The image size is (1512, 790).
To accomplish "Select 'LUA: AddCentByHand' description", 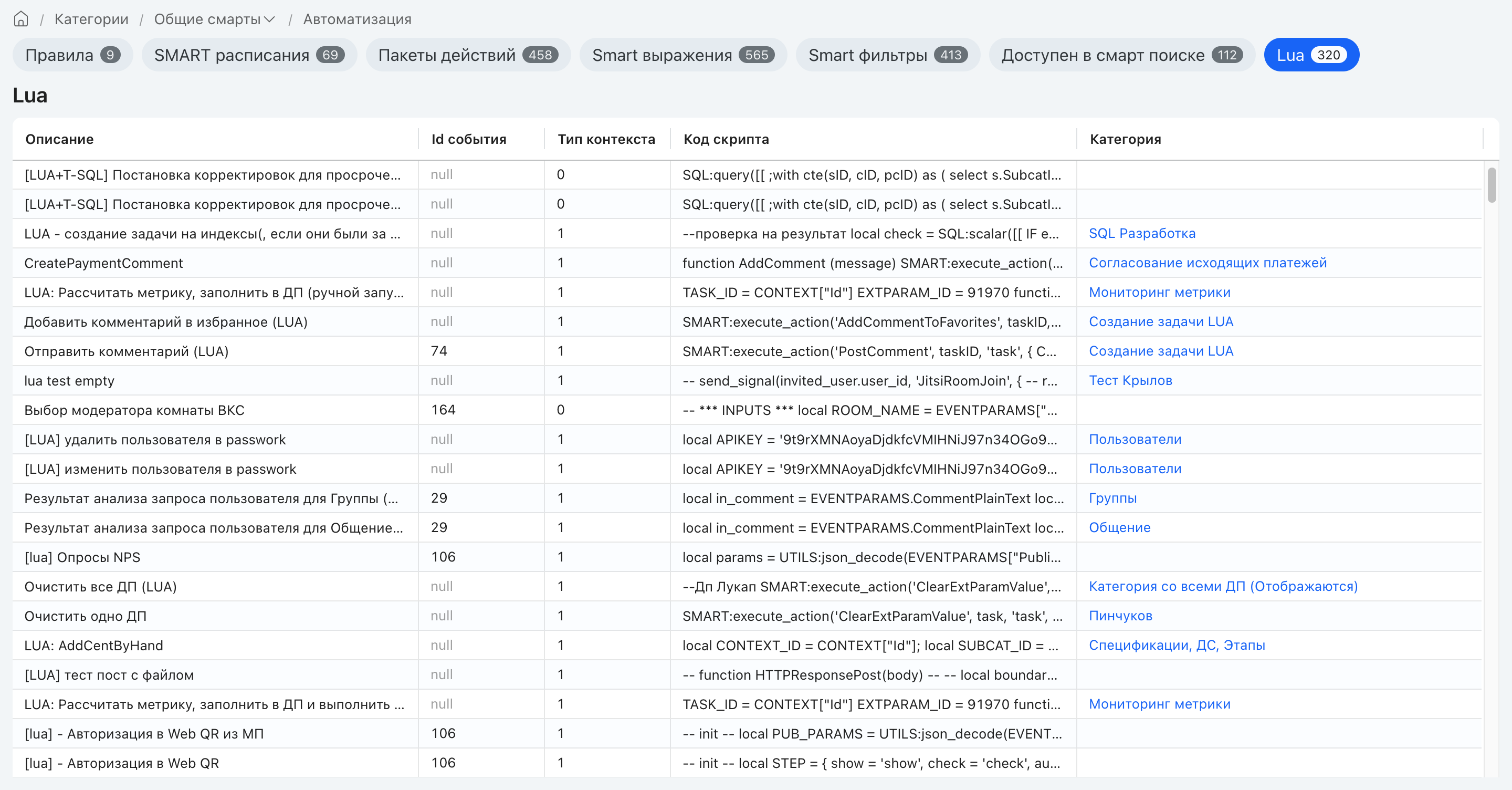I will tap(93, 645).
